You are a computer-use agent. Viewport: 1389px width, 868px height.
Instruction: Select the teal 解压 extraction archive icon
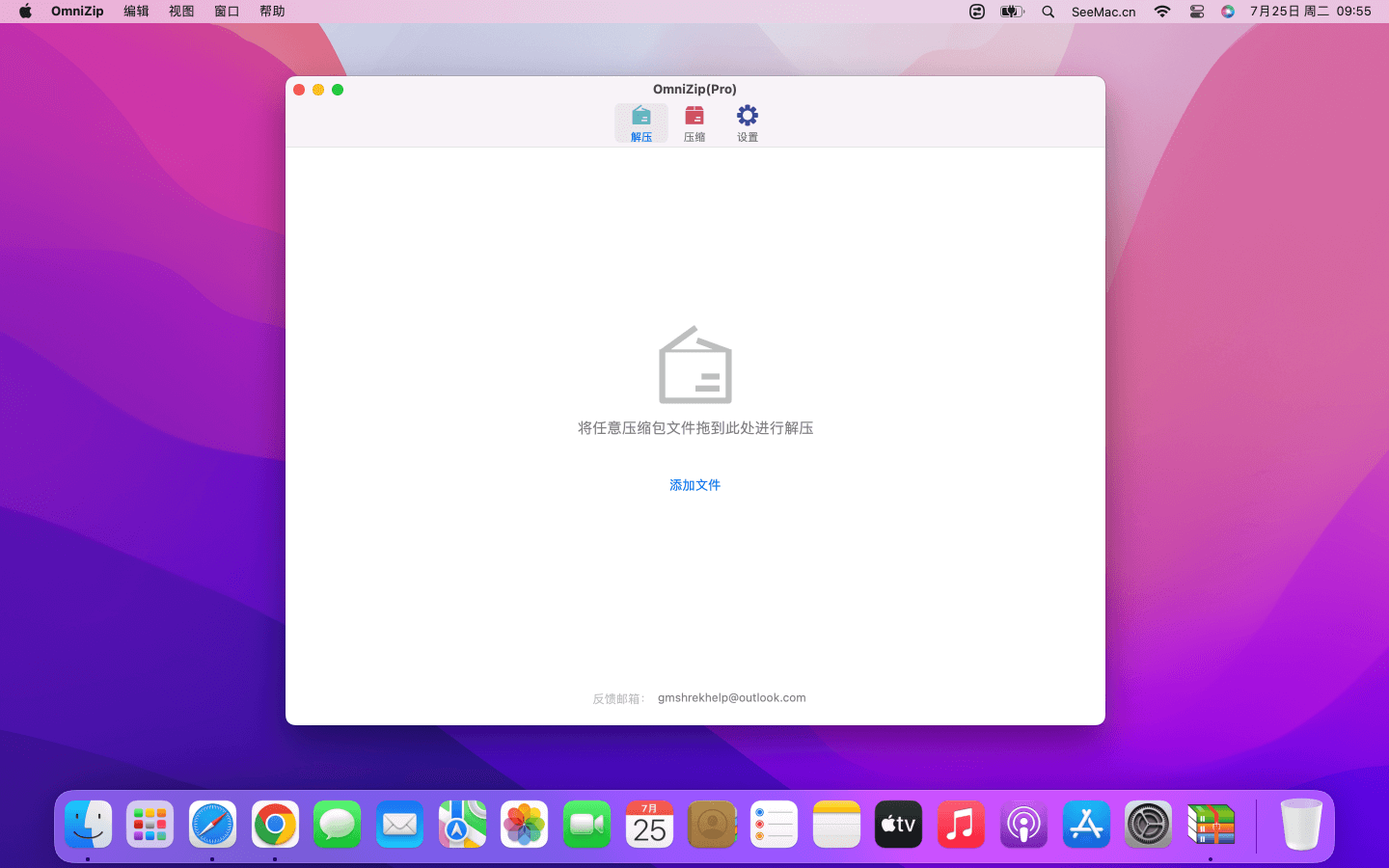(640, 116)
